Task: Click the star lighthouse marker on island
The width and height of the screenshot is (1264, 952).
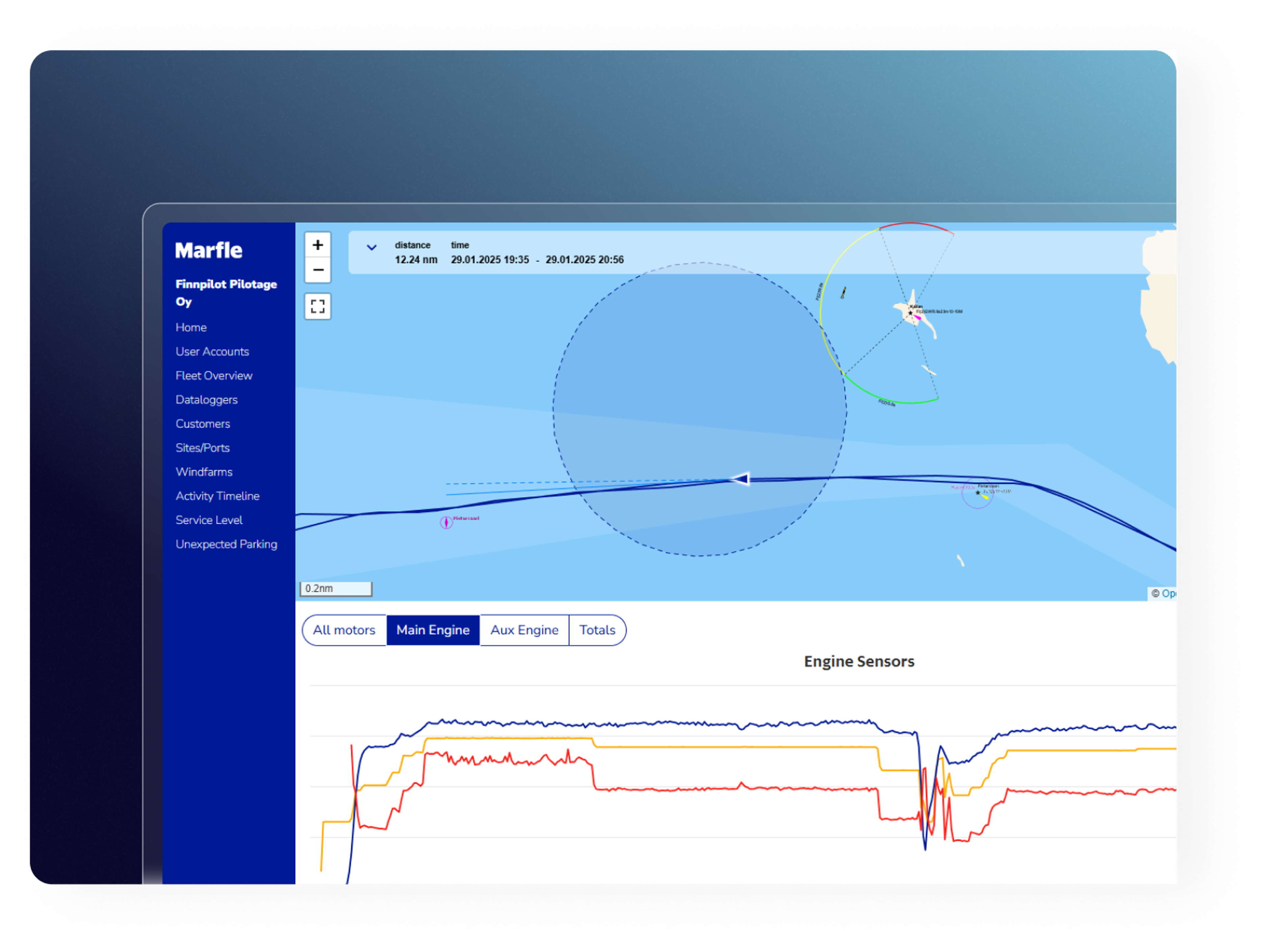Action: click(910, 313)
